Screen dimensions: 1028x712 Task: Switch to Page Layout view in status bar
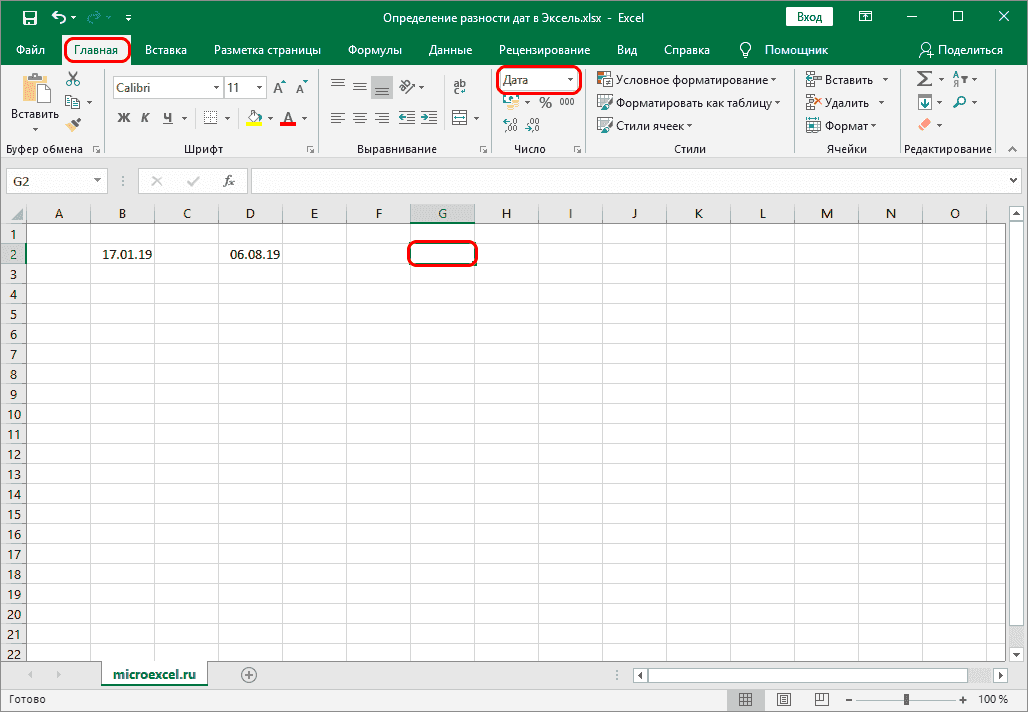tap(784, 699)
